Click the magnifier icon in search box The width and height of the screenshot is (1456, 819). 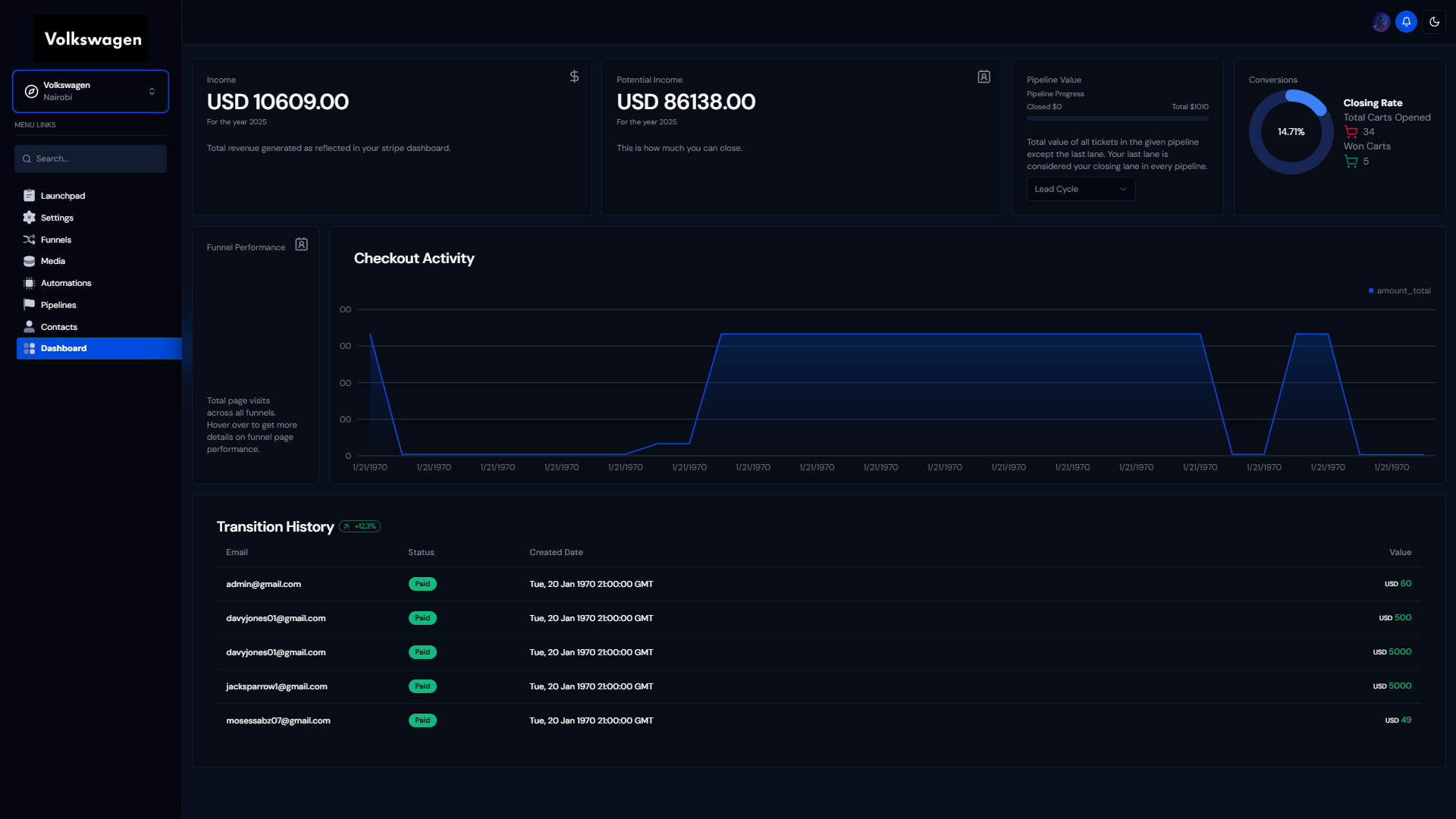27,159
